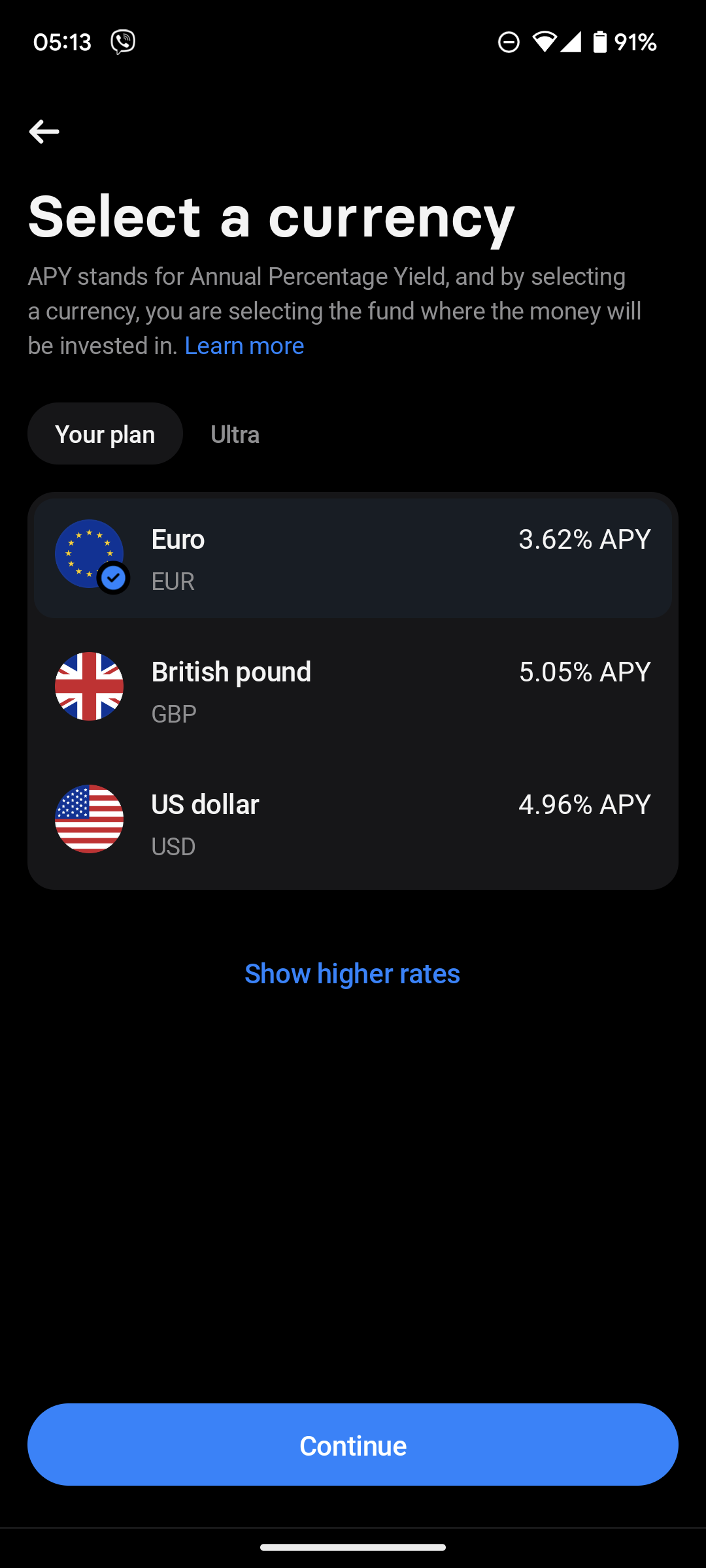
Task: Tap the Euro flag icon
Action: [x=89, y=554]
